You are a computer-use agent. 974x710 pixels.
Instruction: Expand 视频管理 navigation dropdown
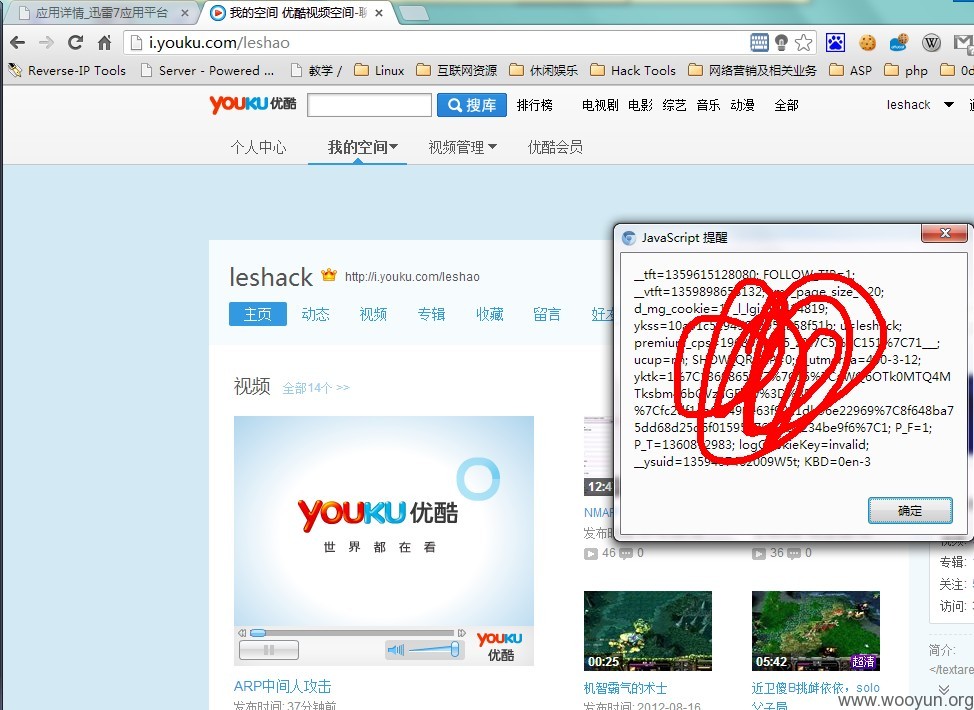click(x=462, y=147)
